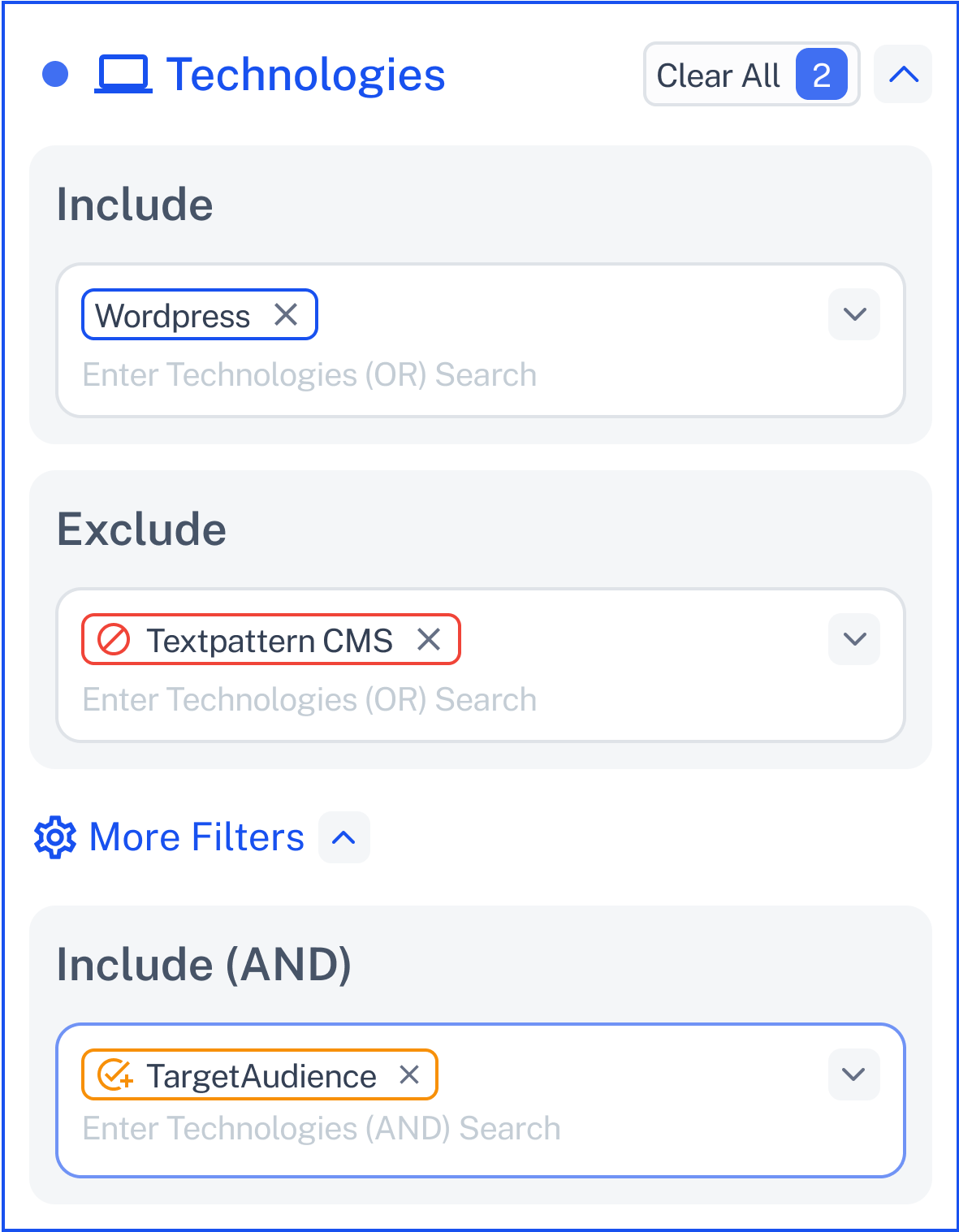Open the Include technologies dropdown arrow
Image resolution: width=959 pixels, height=1232 pixels.
854,314
